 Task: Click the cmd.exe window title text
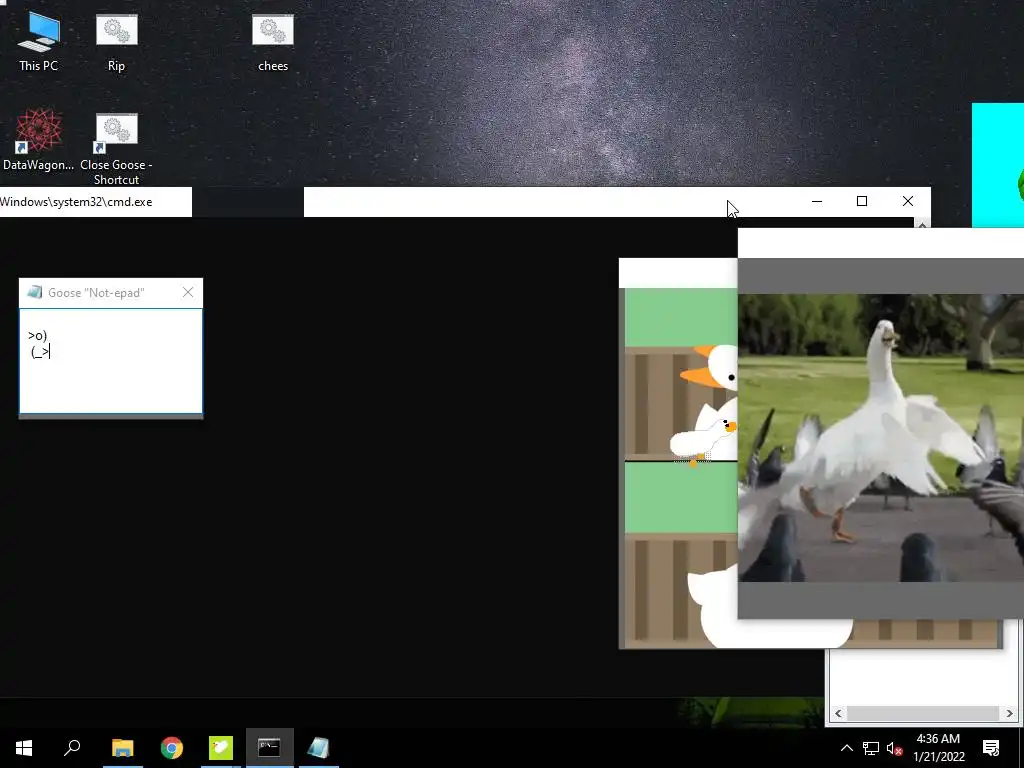pyautogui.click(x=76, y=202)
